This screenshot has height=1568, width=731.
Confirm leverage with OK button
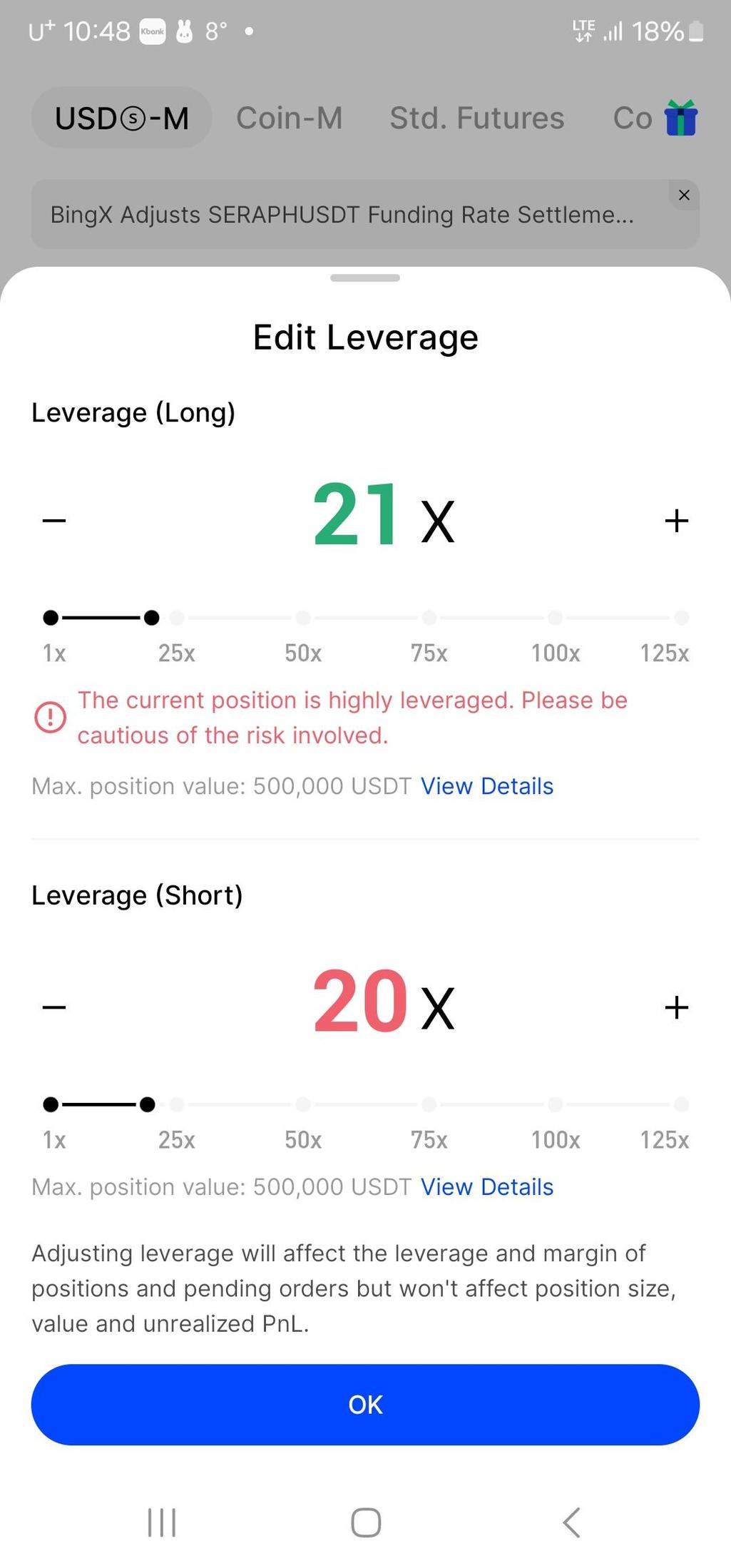[365, 1405]
